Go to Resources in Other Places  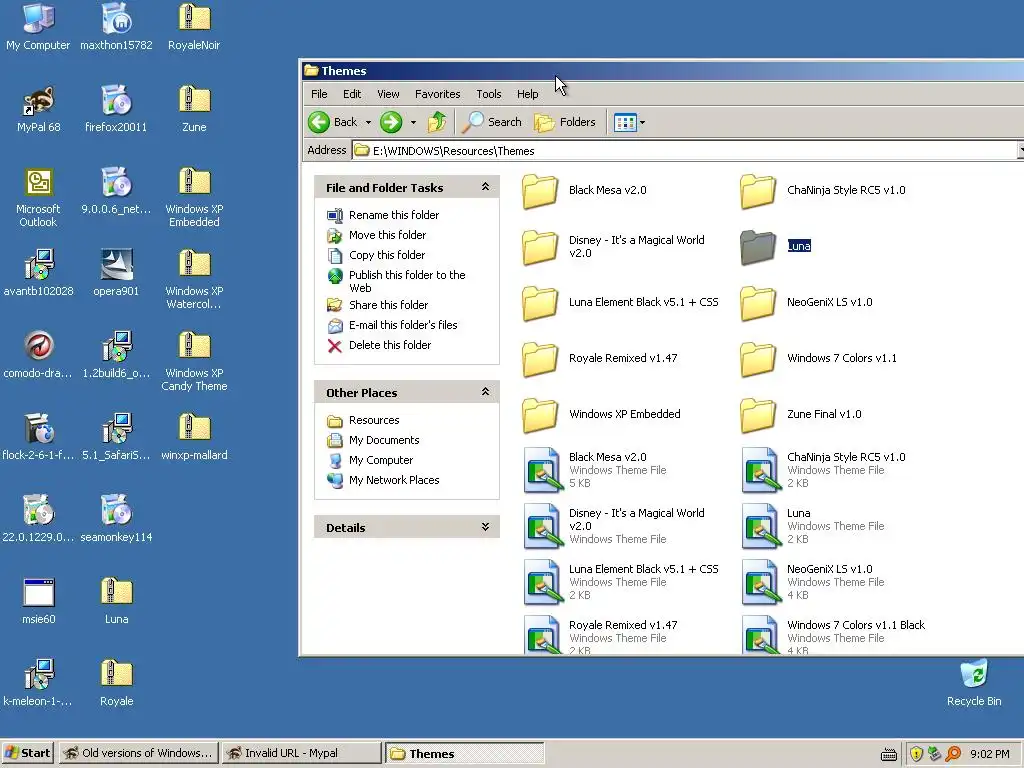pyautogui.click(x=374, y=421)
